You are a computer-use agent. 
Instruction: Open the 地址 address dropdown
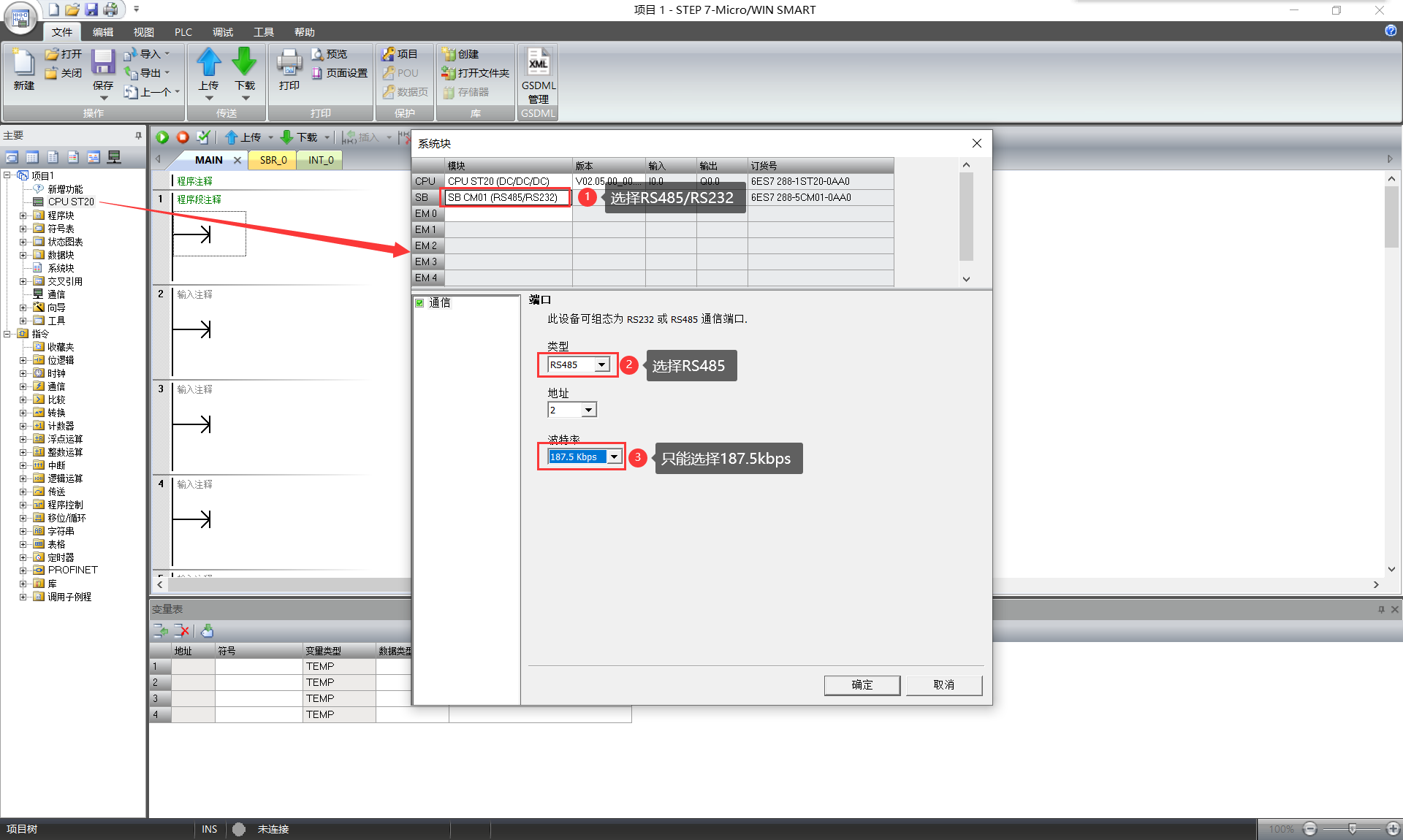pos(589,410)
